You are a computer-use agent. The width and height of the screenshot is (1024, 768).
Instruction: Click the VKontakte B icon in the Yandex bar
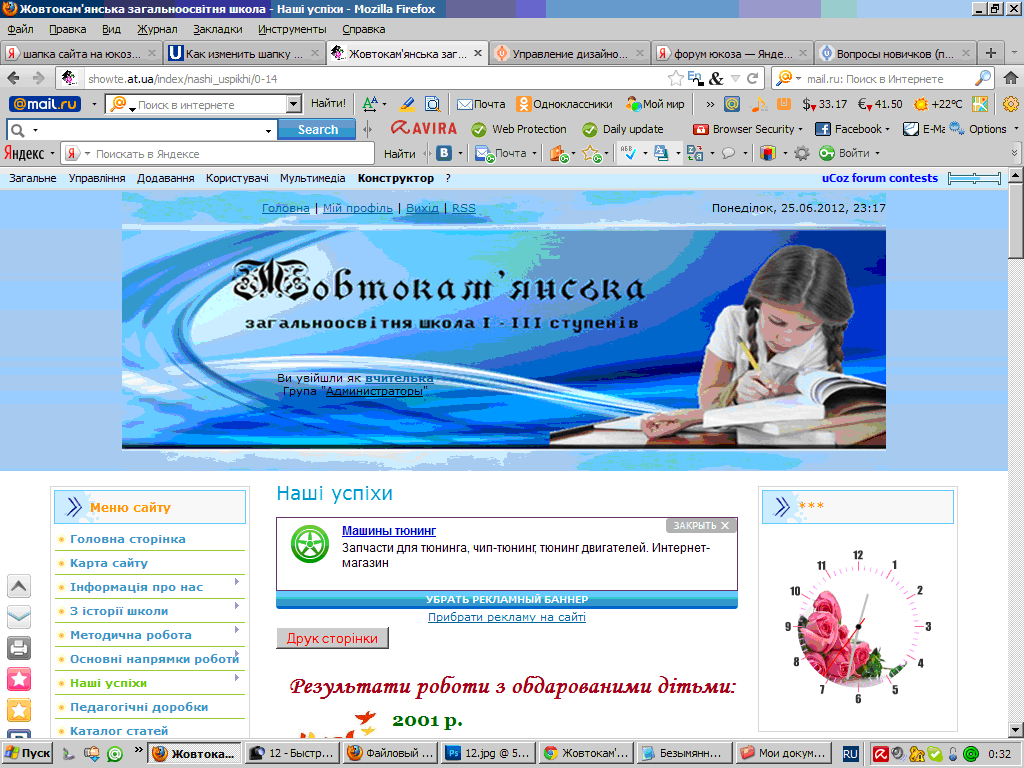[x=444, y=153]
